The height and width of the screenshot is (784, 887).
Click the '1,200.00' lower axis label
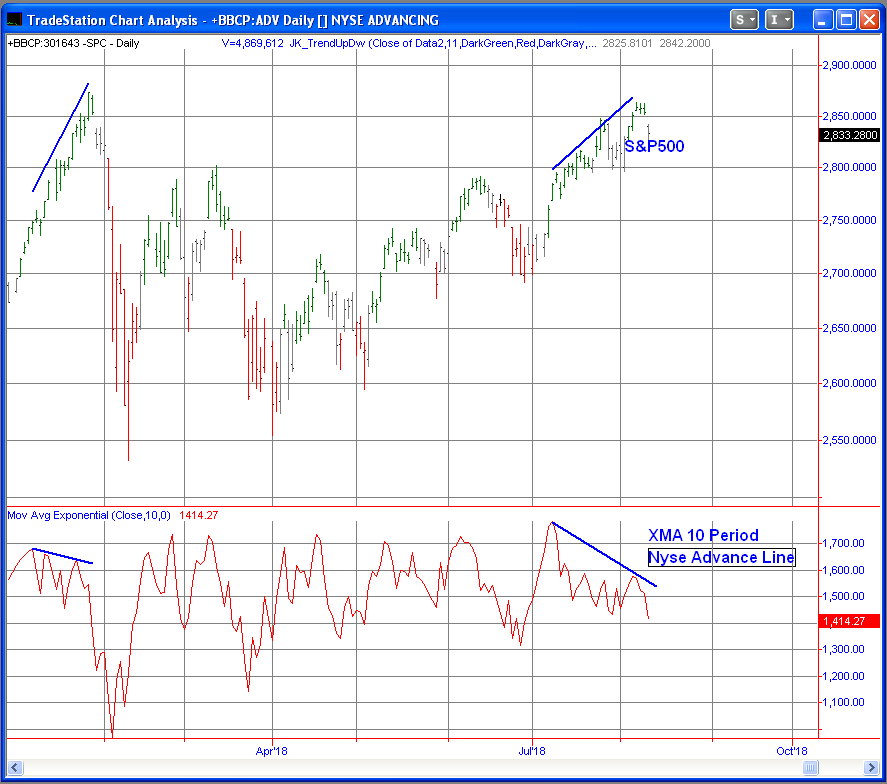tap(843, 676)
